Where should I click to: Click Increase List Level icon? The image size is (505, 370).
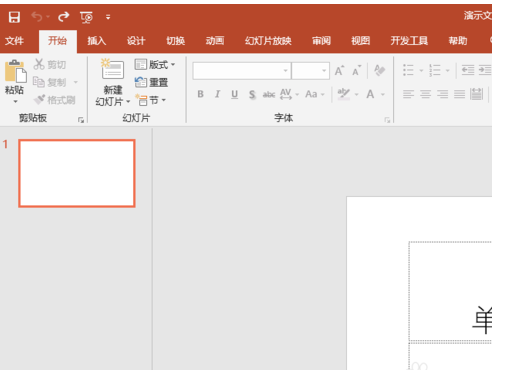click(485, 70)
